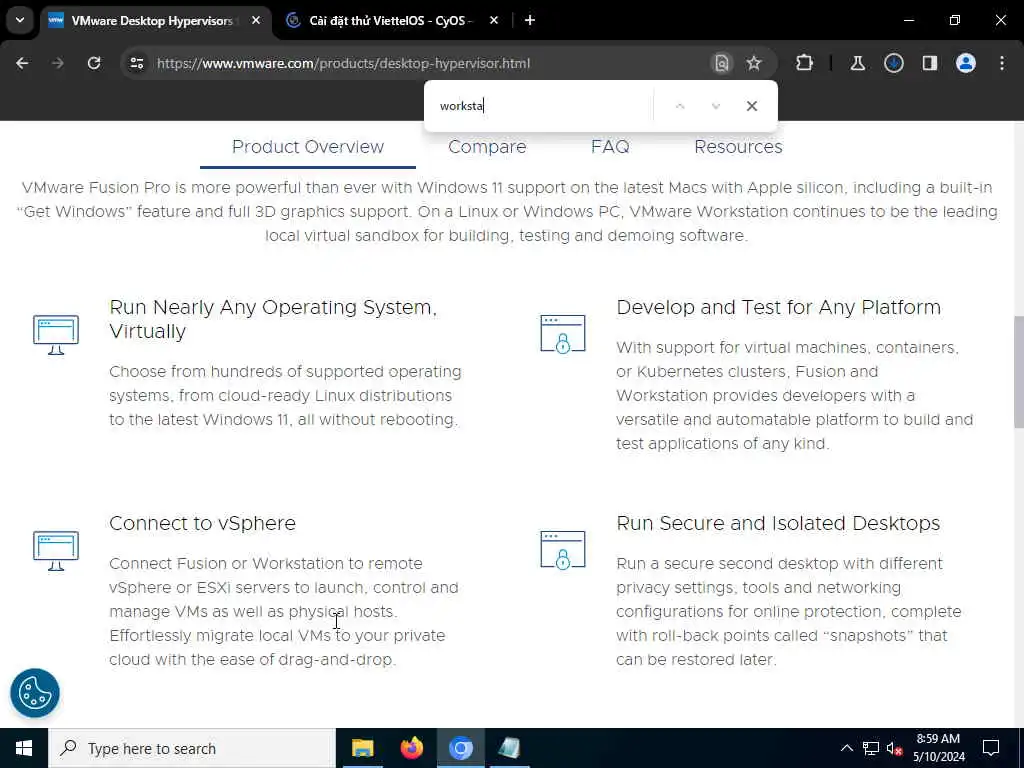The width and height of the screenshot is (1024, 768).
Task: Bookmark this page with the star icon
Action: point(754,63)
